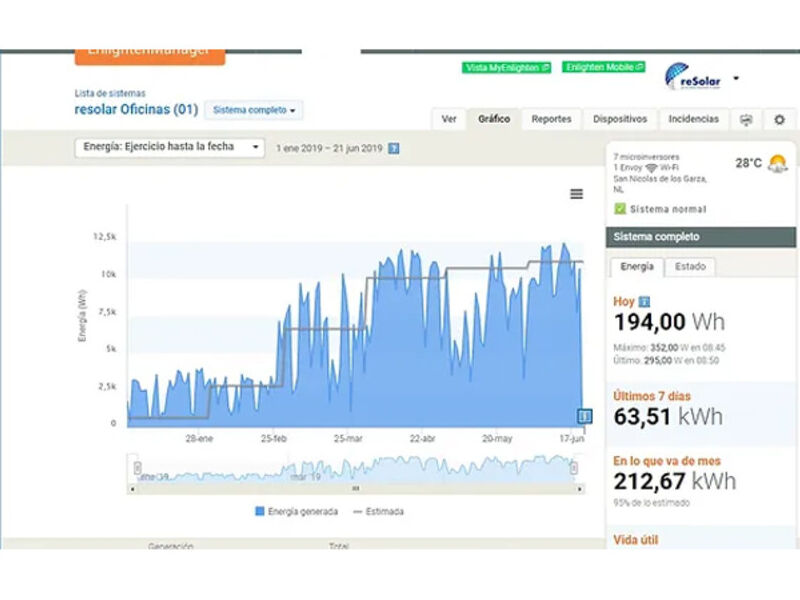Viewport: 800px width, 600px height.
Task: Toggle the Energía generada legend item
Action: [x=296, y=512]
